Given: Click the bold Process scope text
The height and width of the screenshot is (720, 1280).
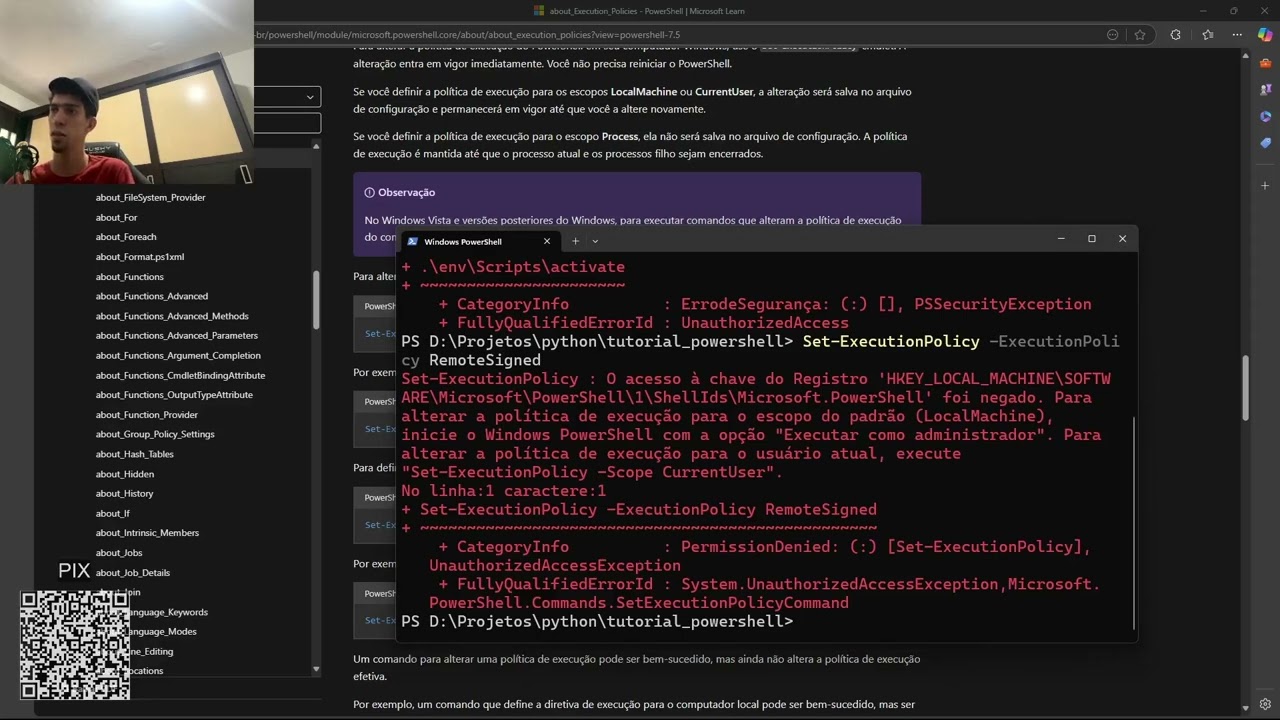Looking at the screenshot, I should [x=620, y=136].
